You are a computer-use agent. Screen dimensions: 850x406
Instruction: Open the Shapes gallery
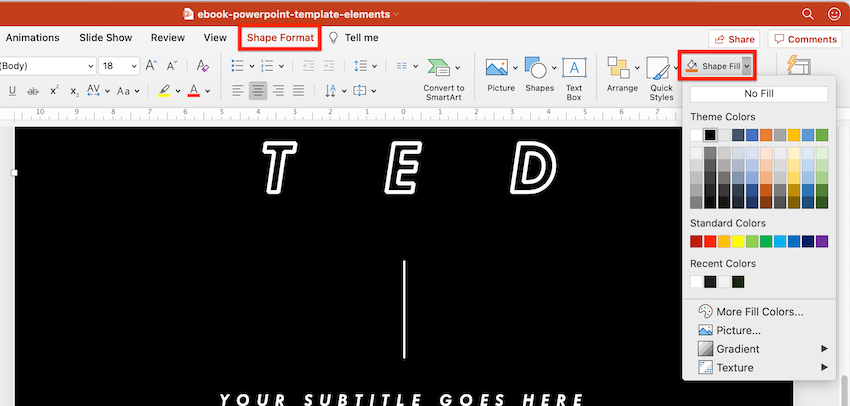pyautogui.click(x=538, y=70)
